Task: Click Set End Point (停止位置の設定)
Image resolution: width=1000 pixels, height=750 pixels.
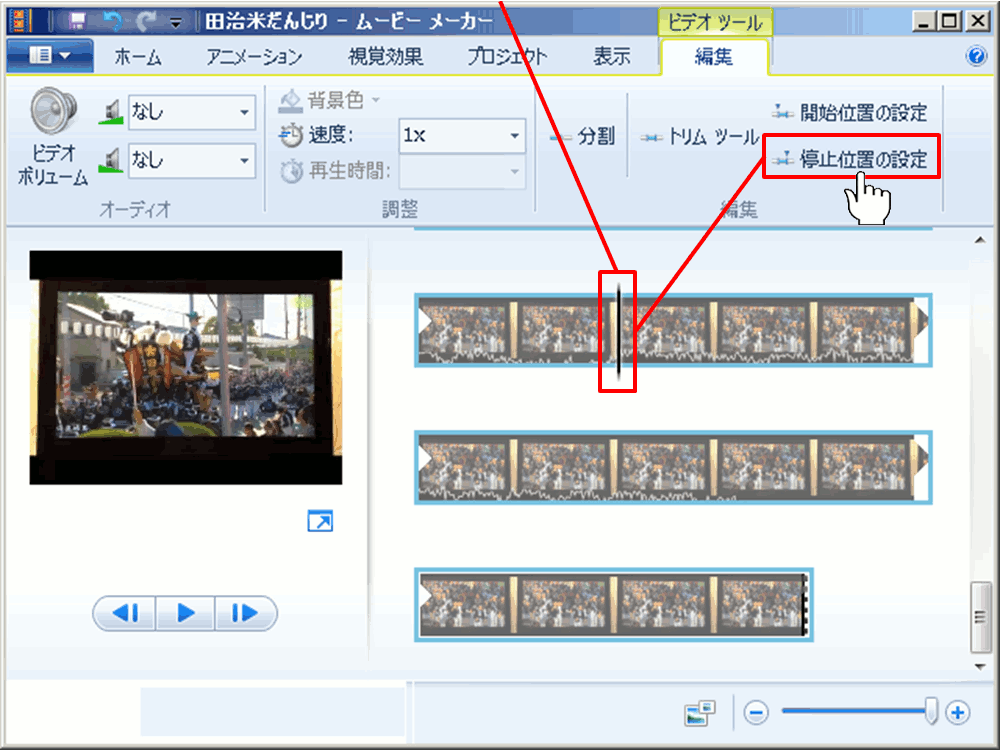Action: [x=851, y=159]
